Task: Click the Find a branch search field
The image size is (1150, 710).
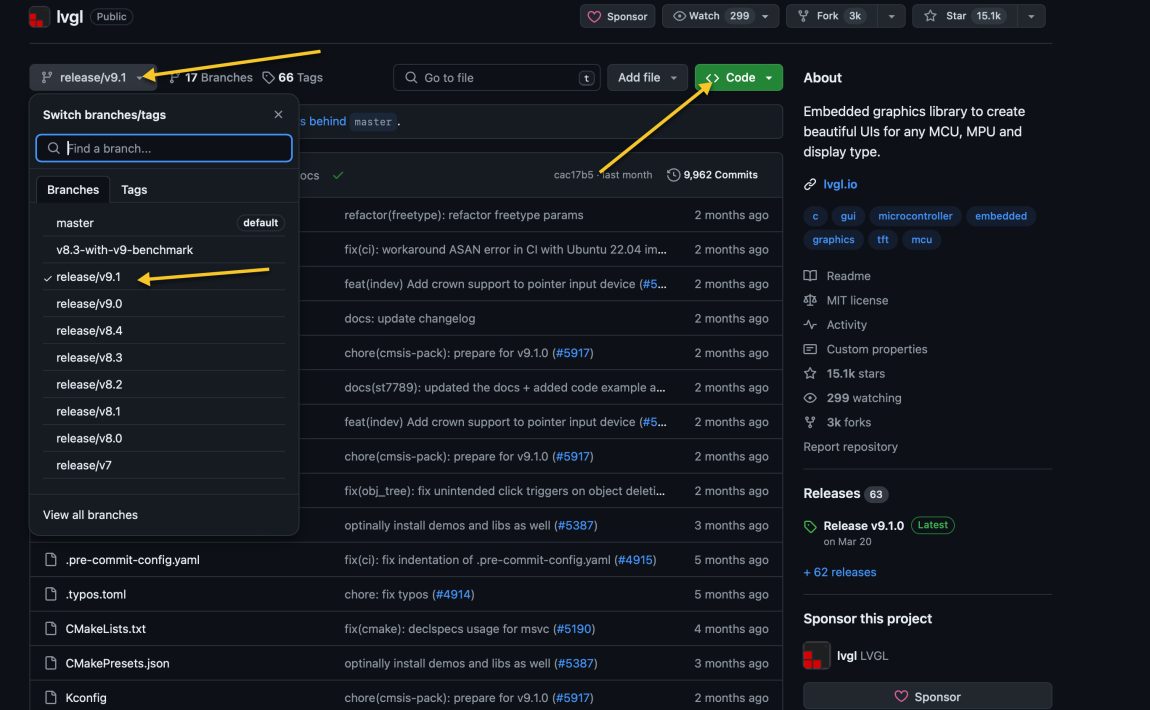Action: [x=165, y=148]
